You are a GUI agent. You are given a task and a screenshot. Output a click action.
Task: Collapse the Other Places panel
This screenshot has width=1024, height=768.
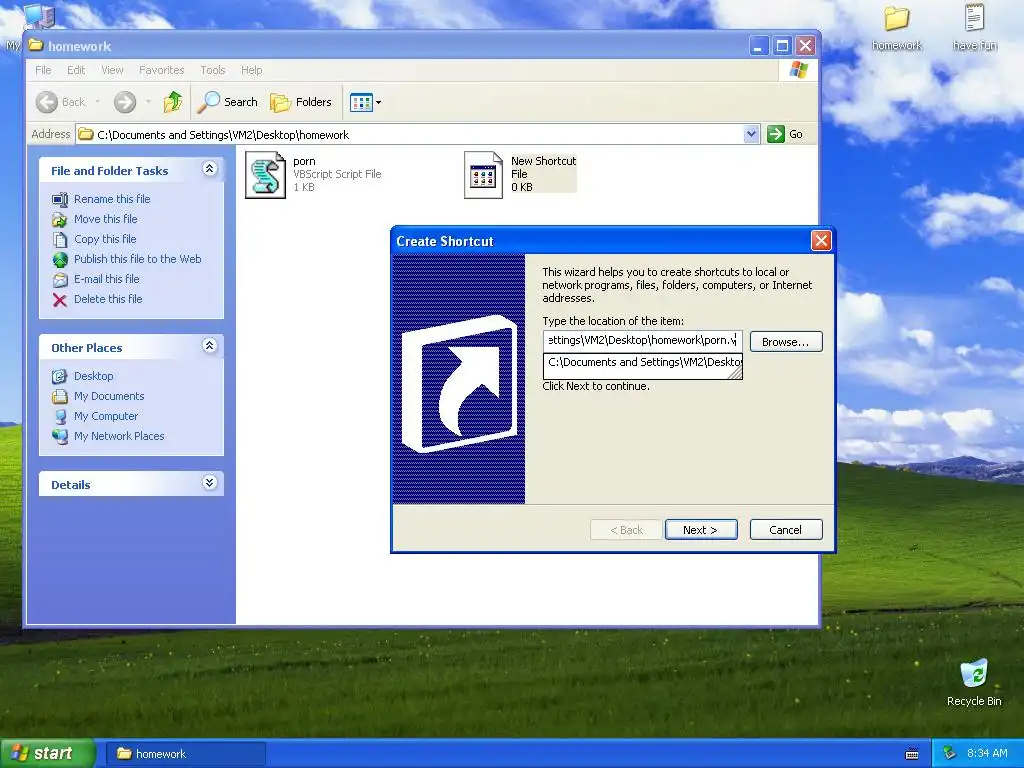pos(210,346)
